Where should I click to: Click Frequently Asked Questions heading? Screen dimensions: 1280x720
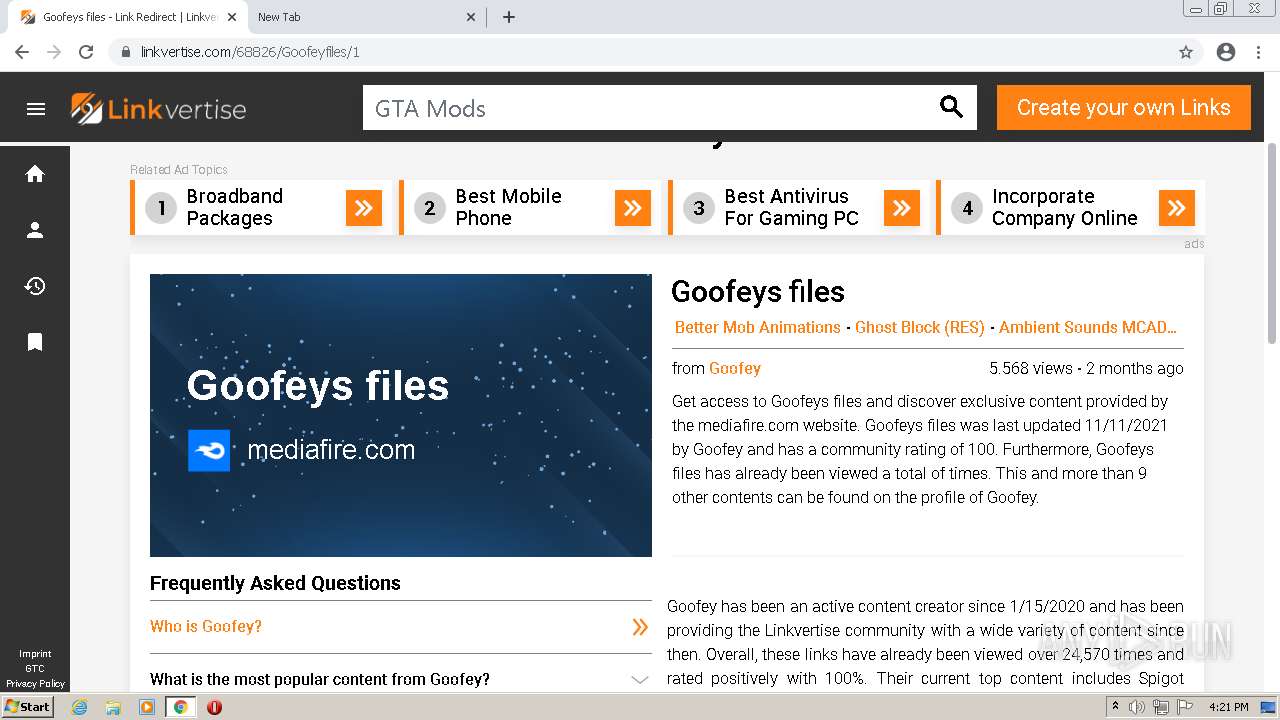pyautogui.click(x=275, y=583)
